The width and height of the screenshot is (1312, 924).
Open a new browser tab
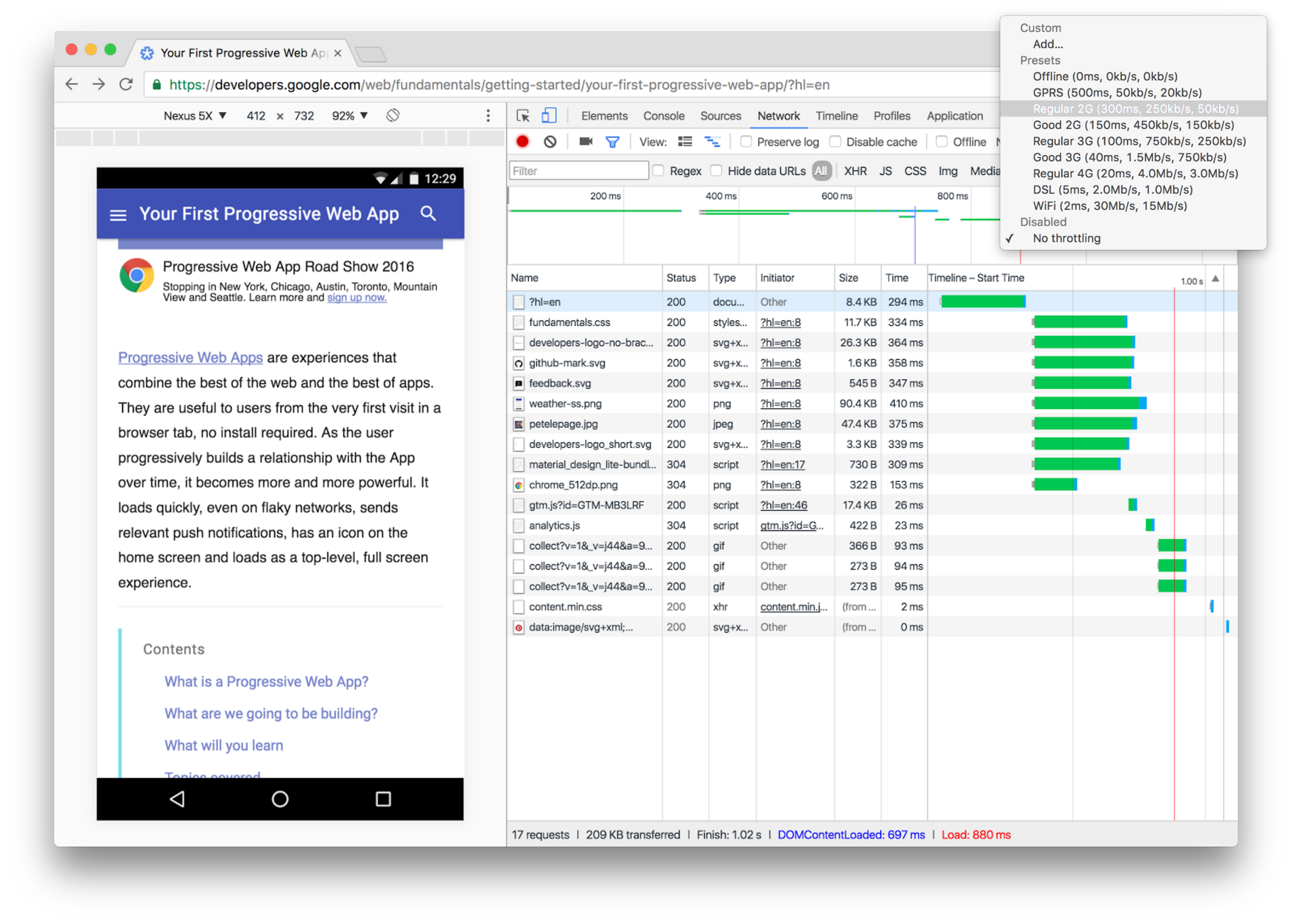371,54
